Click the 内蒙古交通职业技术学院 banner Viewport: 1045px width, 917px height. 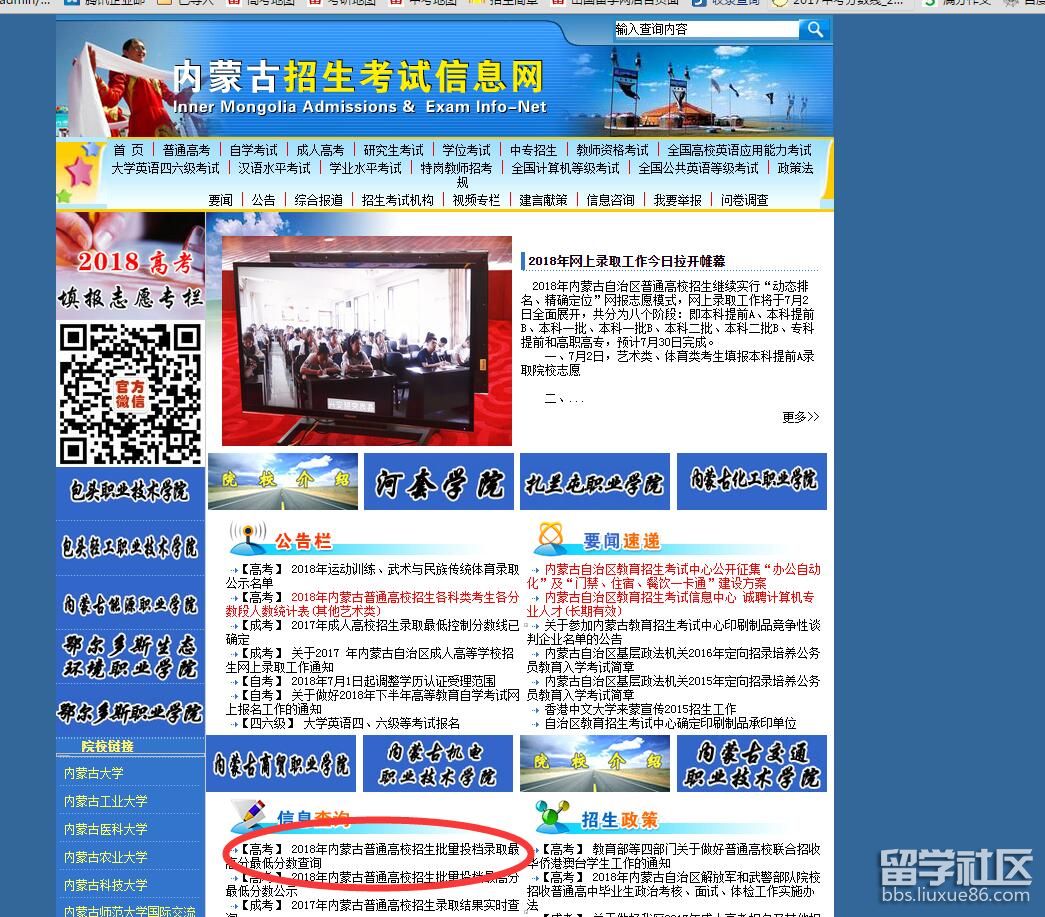(x=752, y=764)
